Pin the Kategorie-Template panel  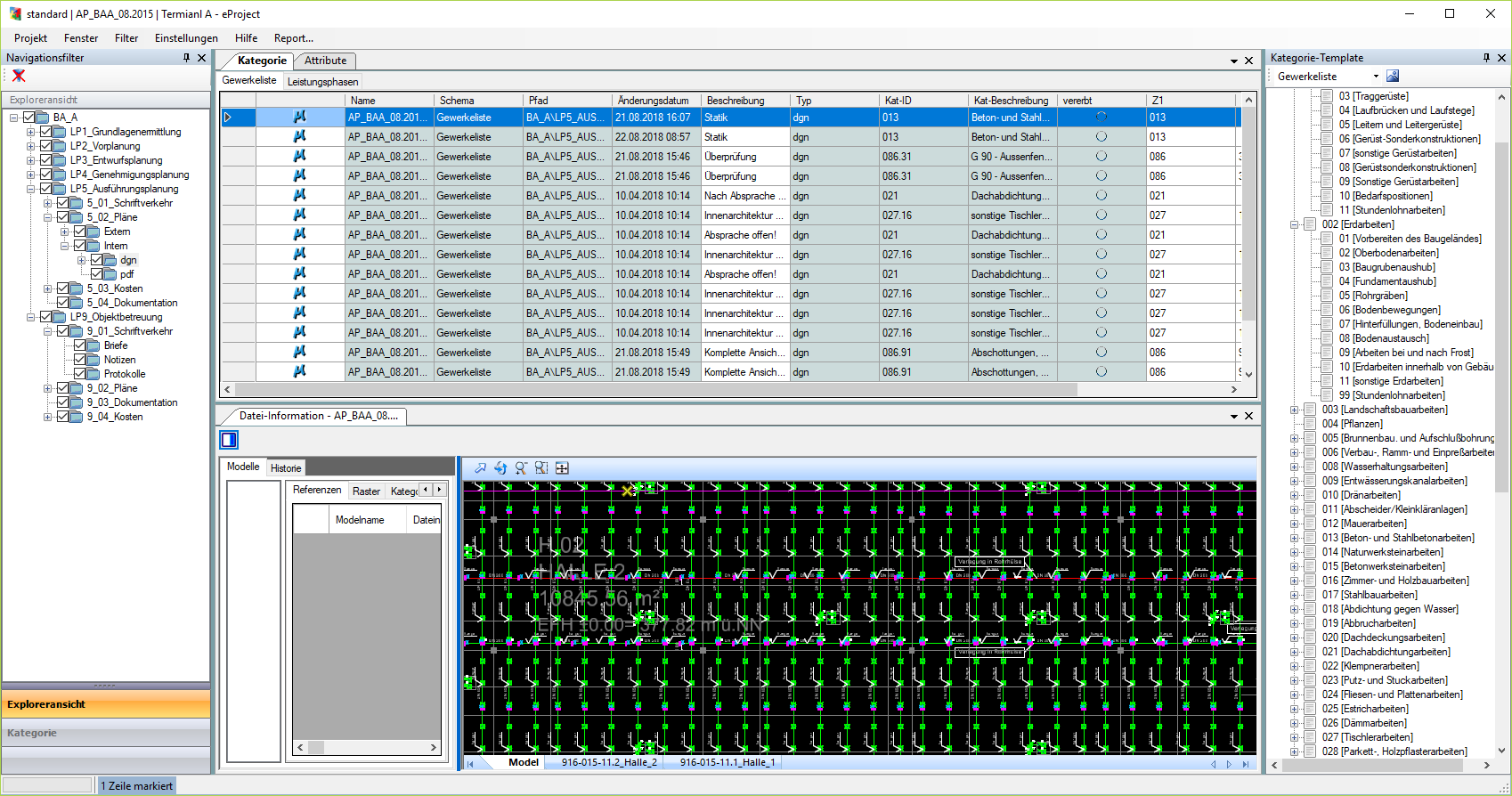[x=1486, y=58]
